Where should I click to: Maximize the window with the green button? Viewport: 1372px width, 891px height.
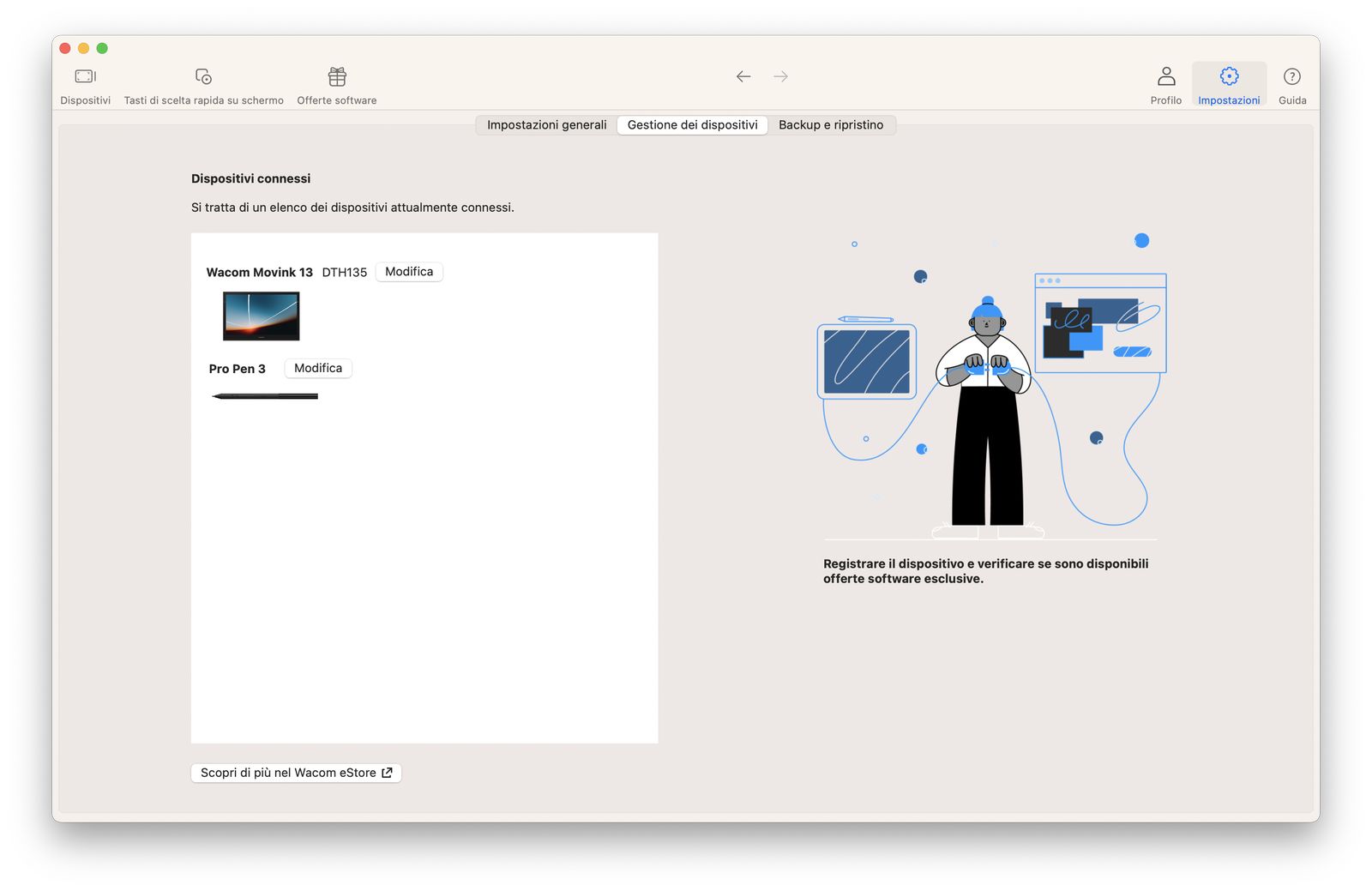click(x=102, y=48)
